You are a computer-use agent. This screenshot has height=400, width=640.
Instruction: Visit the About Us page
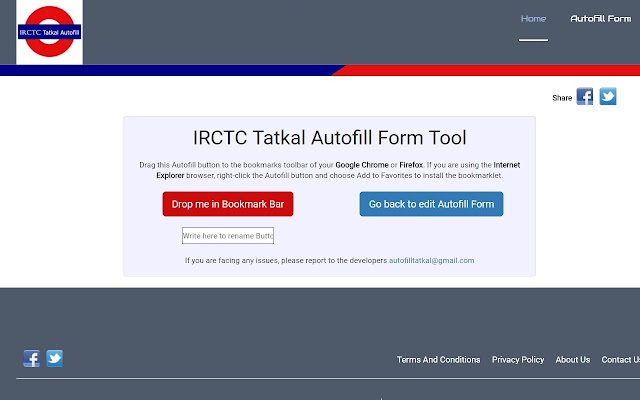coord(573,360)
